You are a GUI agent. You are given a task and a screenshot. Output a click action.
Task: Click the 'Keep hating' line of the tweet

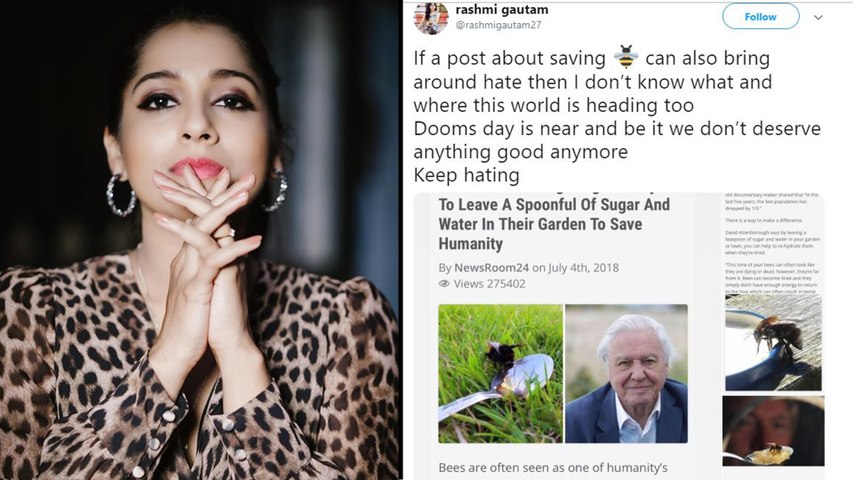tap(466, 175)
